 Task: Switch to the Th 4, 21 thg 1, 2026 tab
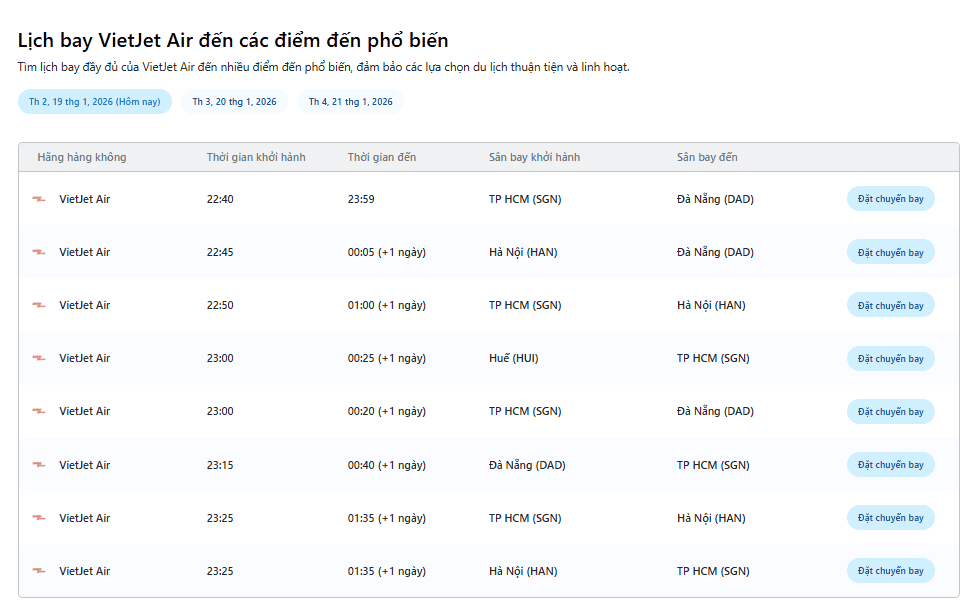coord(350,102)
